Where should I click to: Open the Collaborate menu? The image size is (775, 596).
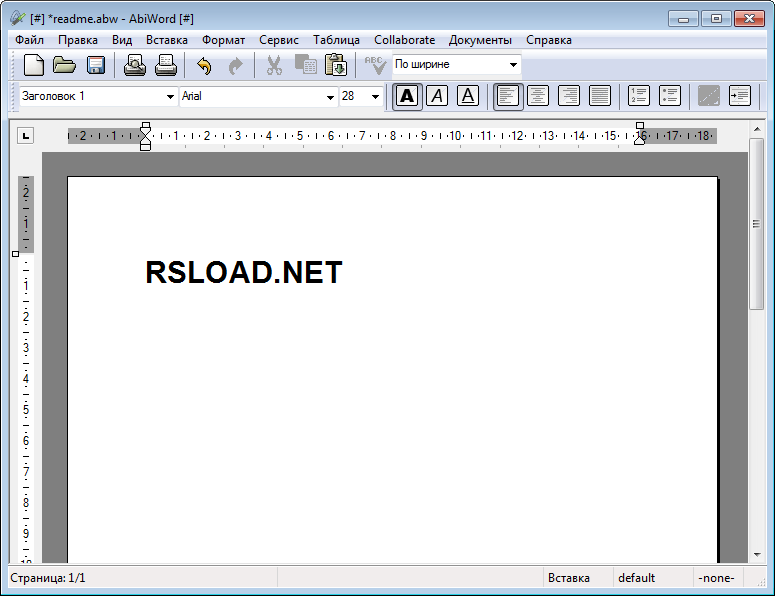[x=404, y=40]
